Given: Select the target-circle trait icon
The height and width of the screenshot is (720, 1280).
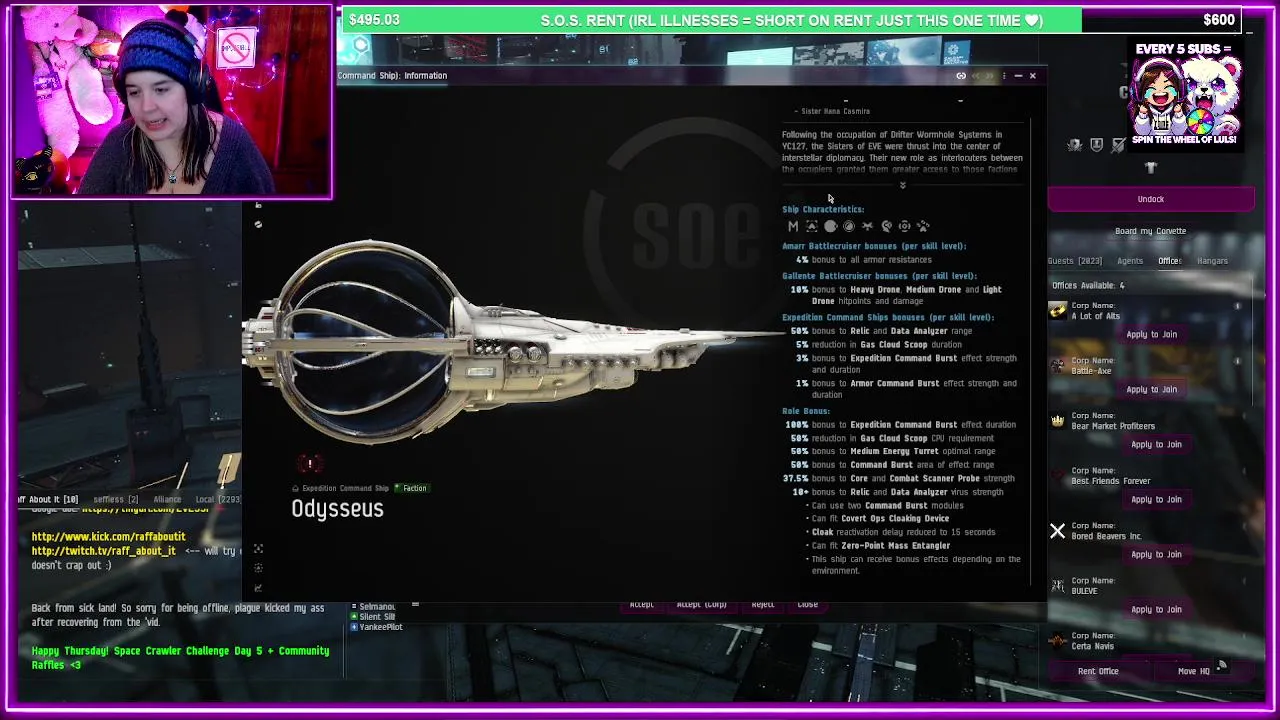Looking at the screenshot, I should pyautogui.click(x=904, y=226).
